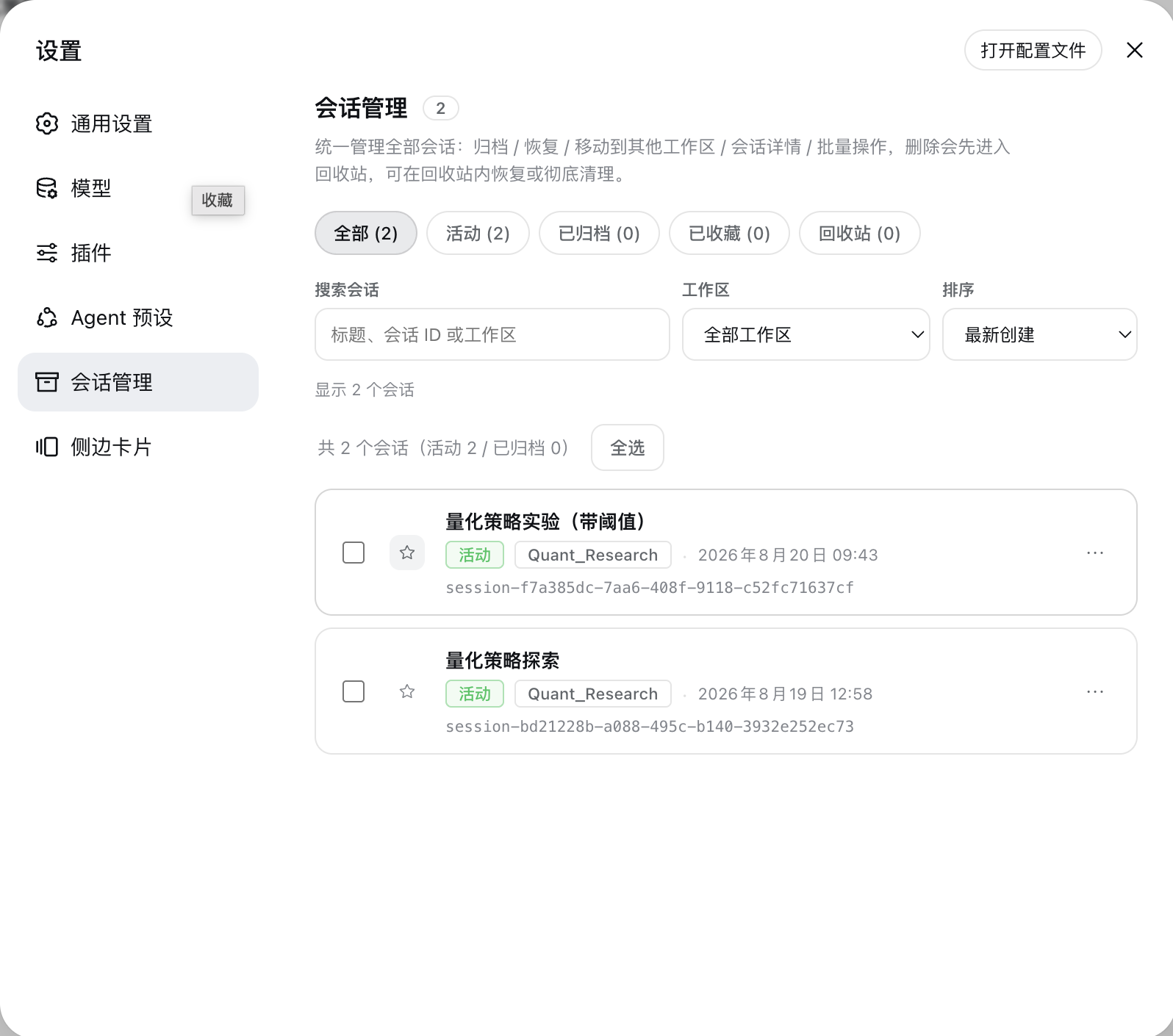Star the 量化策略探索 session

click(x=407, y=691)
